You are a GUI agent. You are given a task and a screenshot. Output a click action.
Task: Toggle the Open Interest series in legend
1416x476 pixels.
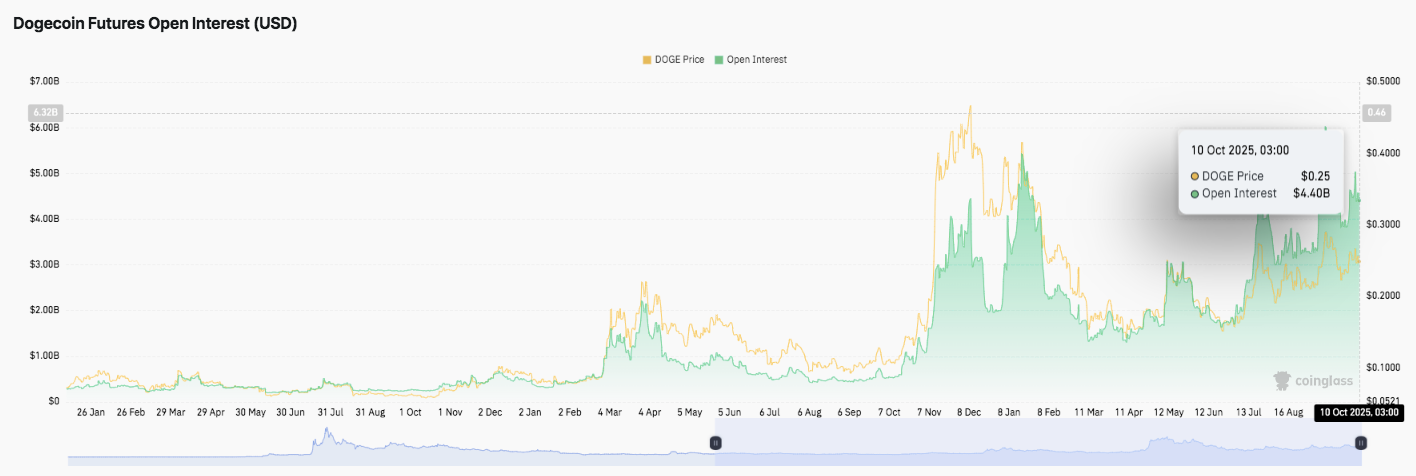pyautogui.click(x=756, y=60)
